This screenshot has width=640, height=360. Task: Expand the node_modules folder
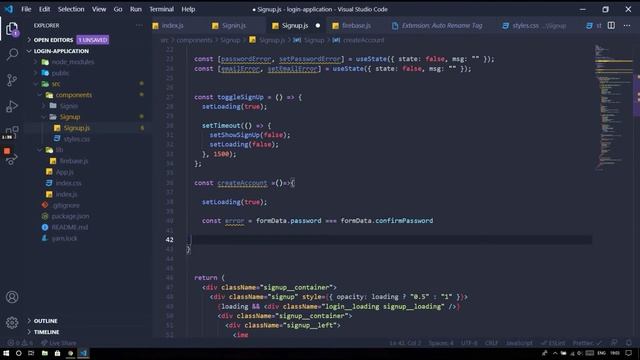click(73, 62)
